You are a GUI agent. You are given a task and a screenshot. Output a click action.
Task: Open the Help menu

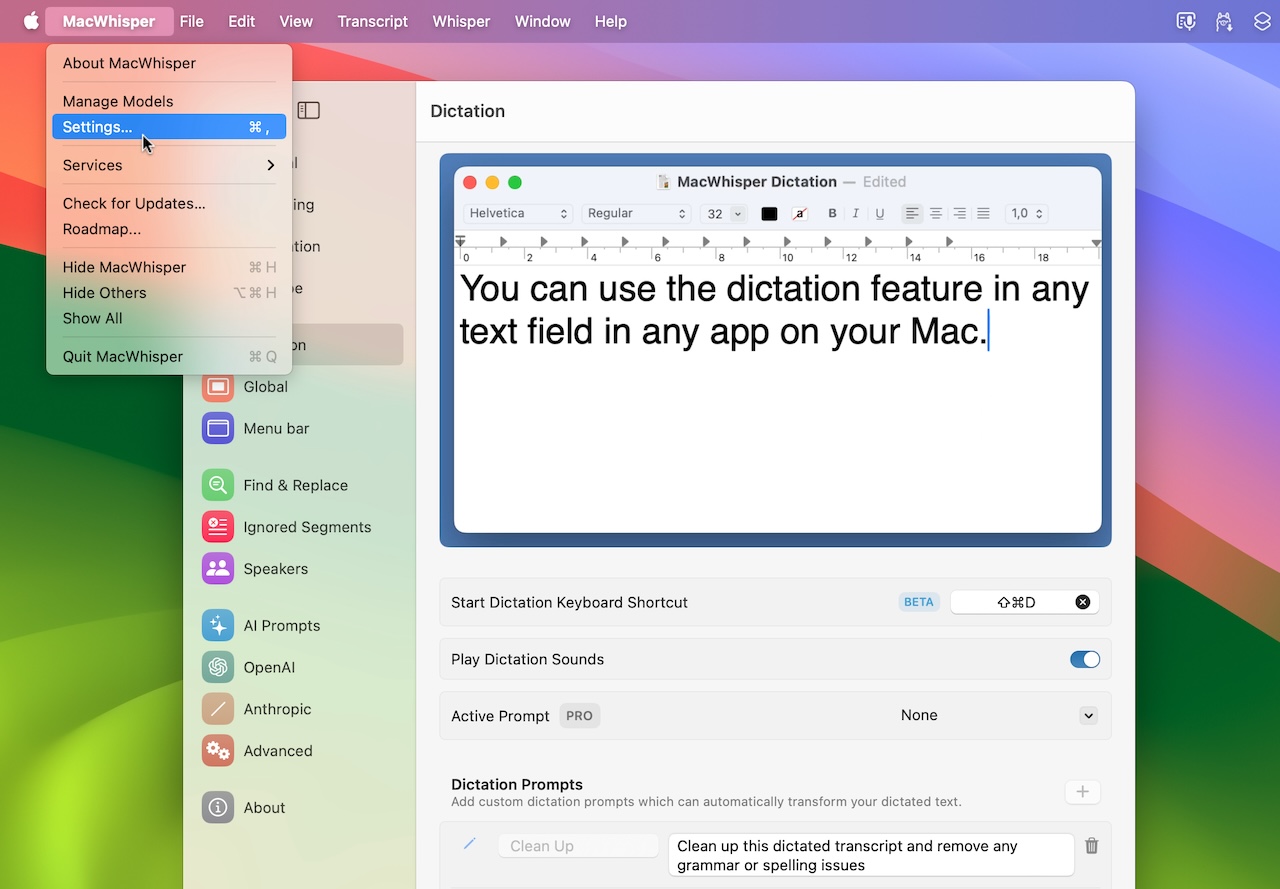pos(610,21)
